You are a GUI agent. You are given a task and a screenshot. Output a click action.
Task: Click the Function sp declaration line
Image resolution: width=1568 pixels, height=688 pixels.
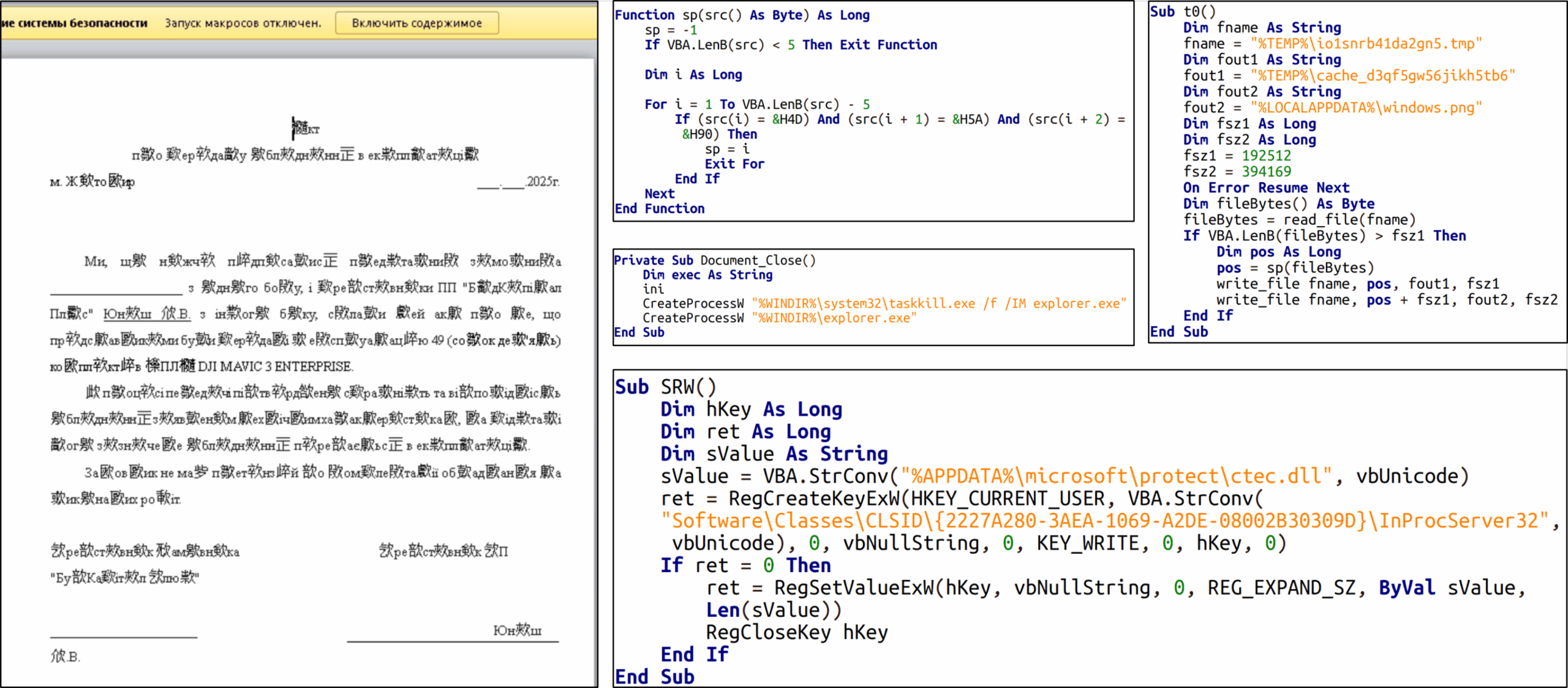click(741, 14)
